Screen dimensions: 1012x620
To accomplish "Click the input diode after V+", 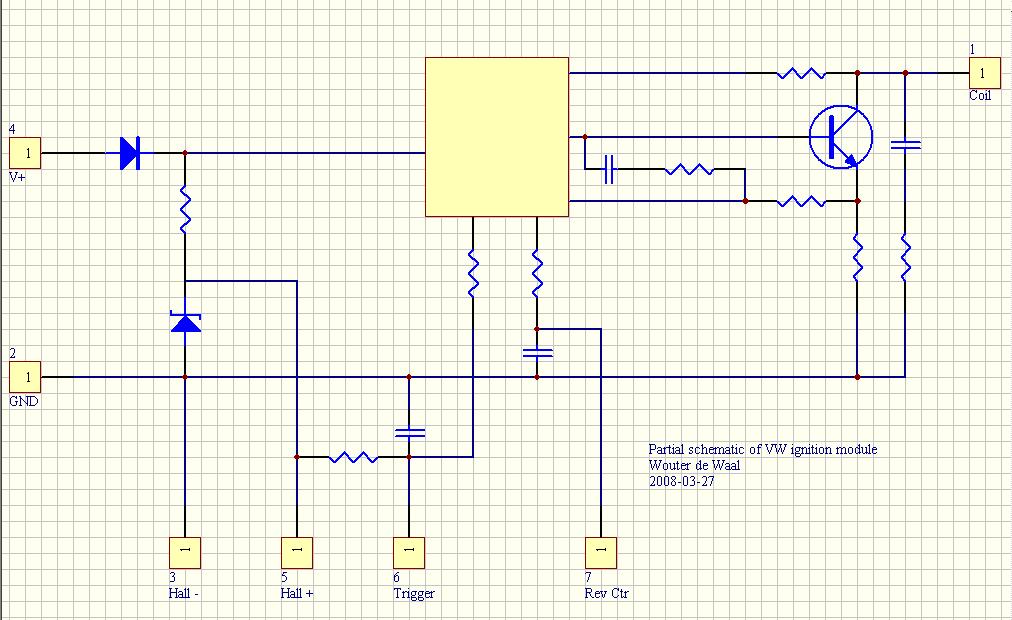I will (130, 153).
